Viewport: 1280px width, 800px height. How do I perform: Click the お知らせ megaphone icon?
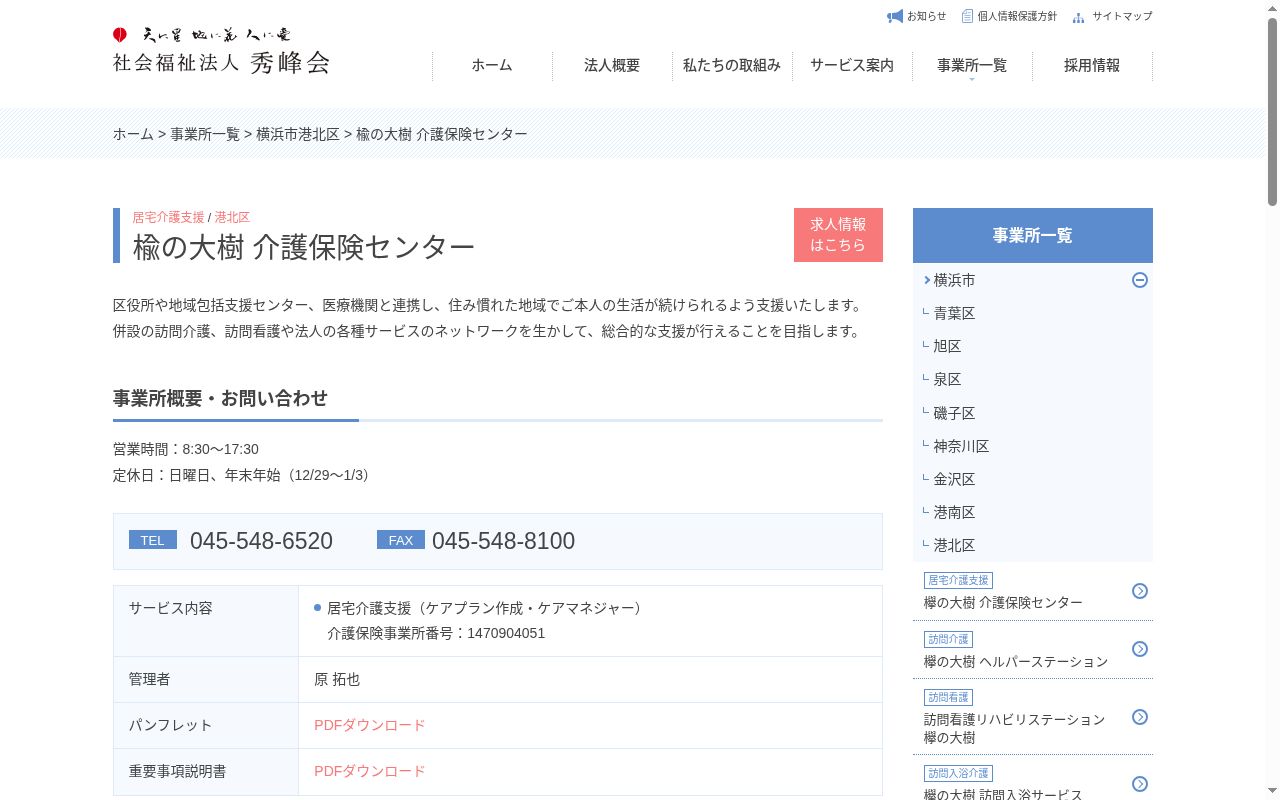click(895, 16)
